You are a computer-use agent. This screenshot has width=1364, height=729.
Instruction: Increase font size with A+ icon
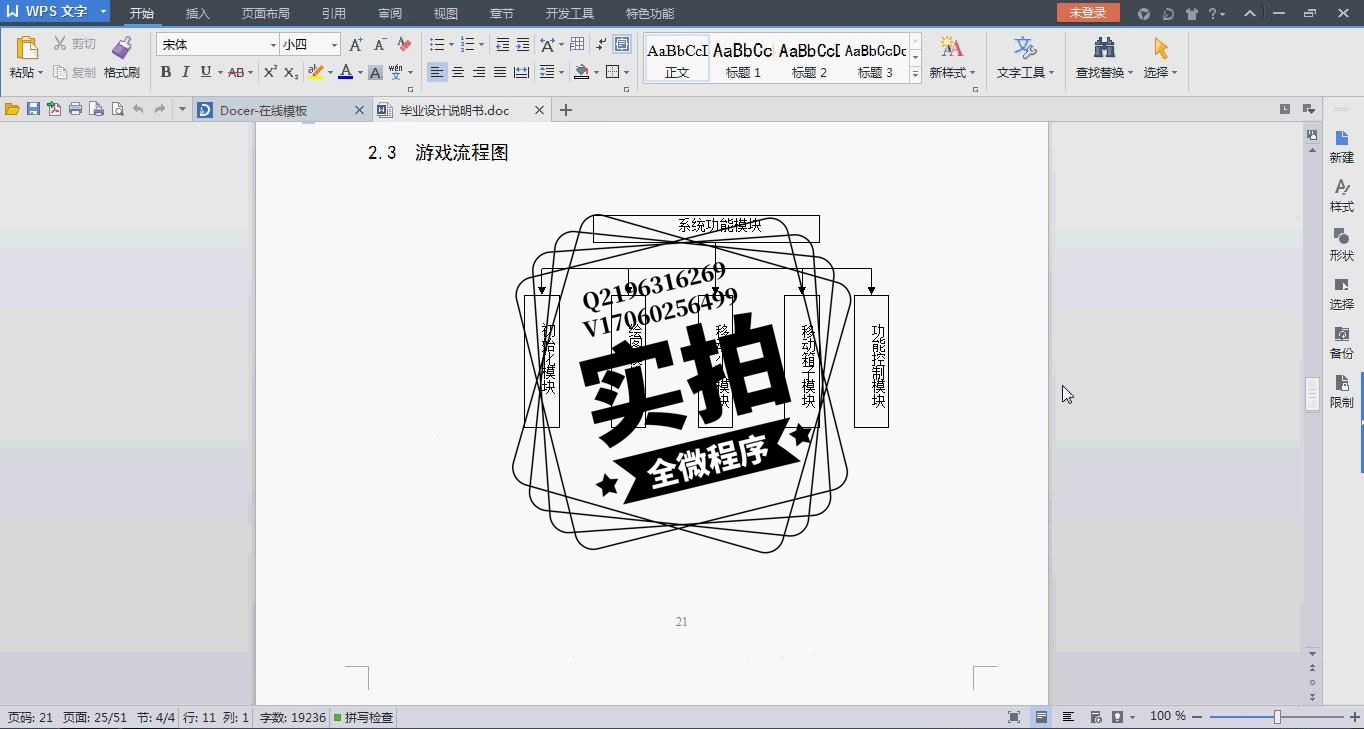(356, 45)
